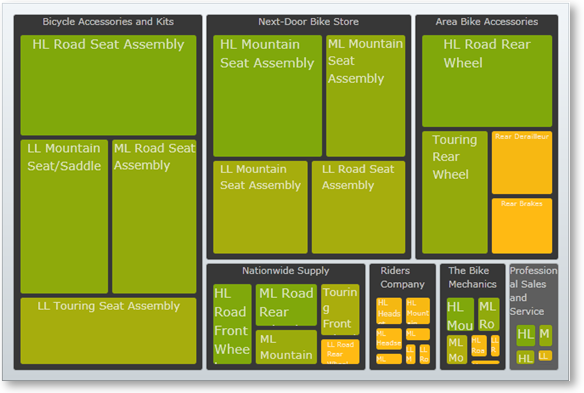584x393 pixels.
Task: Select the LL R tile in Bike Mechanics
Action: coord(495,346)
